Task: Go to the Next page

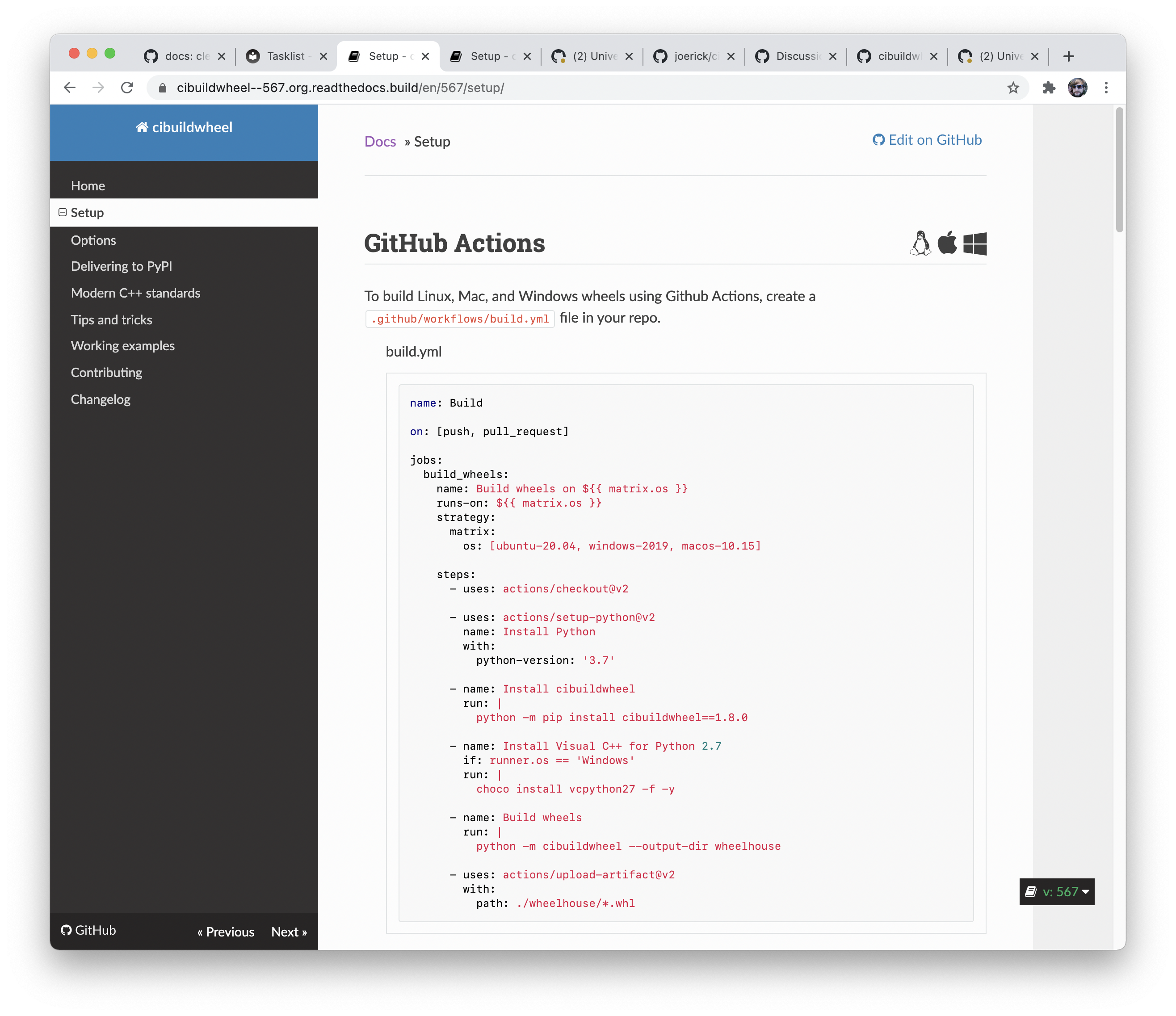Action: click(289, 932)
